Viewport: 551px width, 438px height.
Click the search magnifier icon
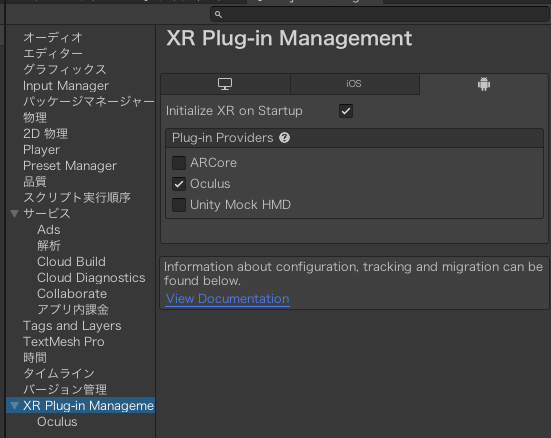point(218,14)
